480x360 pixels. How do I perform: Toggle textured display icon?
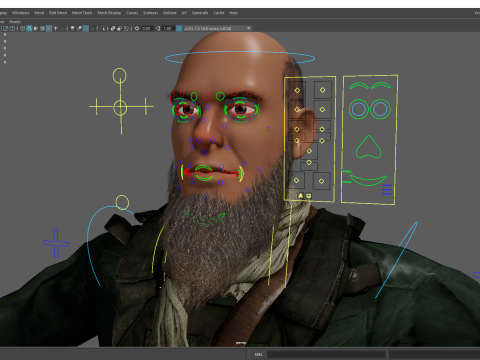click(49, 28)
